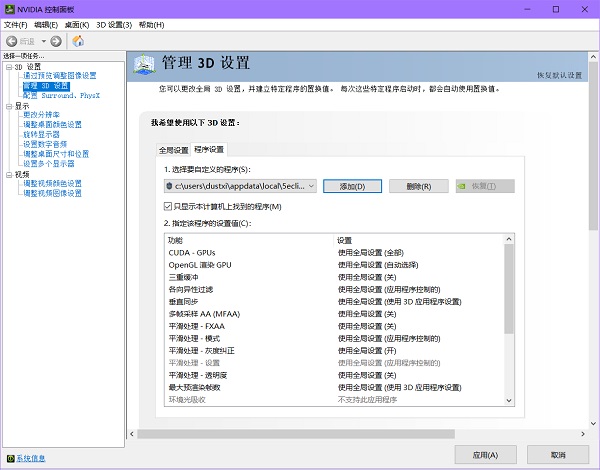The height and width of the screenshot is (470, 600).
Task: Click the Home icon in the toolbar
Action: [78, 41]
